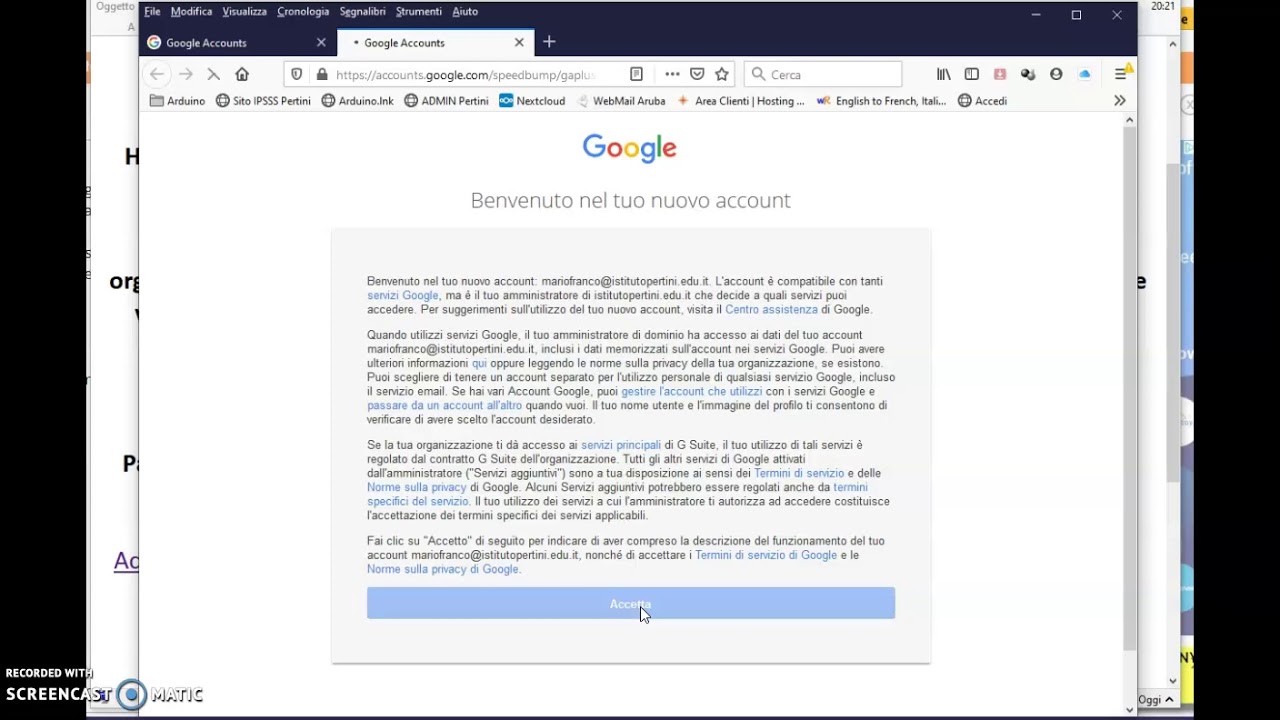Open the home page icon
Screen dimensions: 1280x720
tap(242, 74)
